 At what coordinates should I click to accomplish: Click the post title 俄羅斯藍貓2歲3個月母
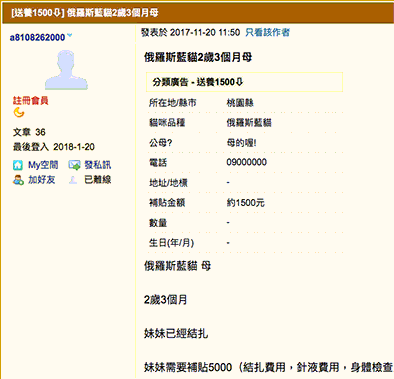coord(198,57)
